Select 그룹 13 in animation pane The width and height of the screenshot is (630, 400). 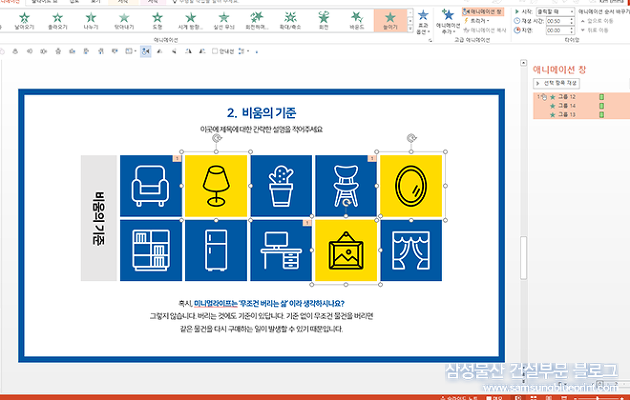coord(581,114)
